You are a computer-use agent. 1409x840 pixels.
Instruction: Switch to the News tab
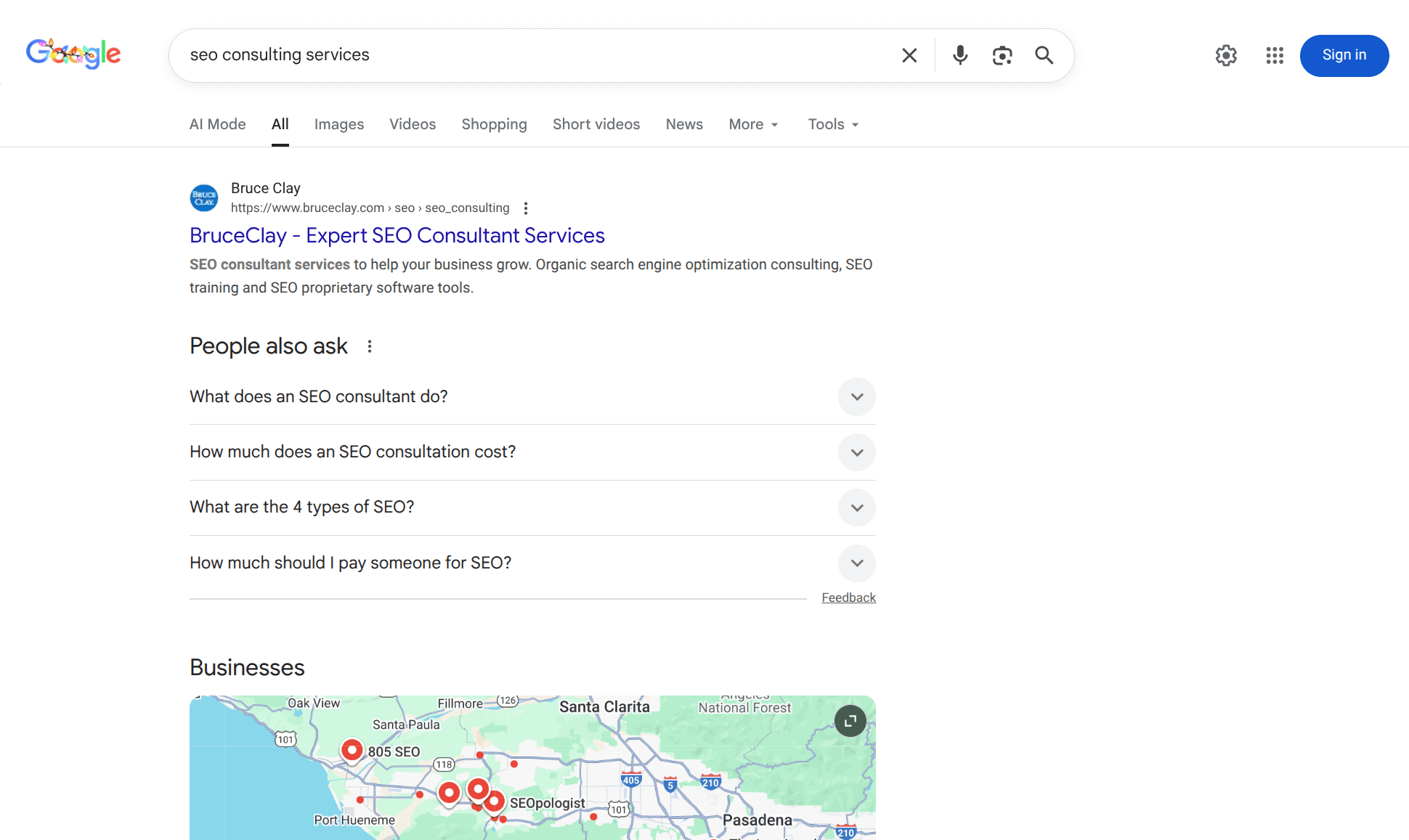(683, 124)
